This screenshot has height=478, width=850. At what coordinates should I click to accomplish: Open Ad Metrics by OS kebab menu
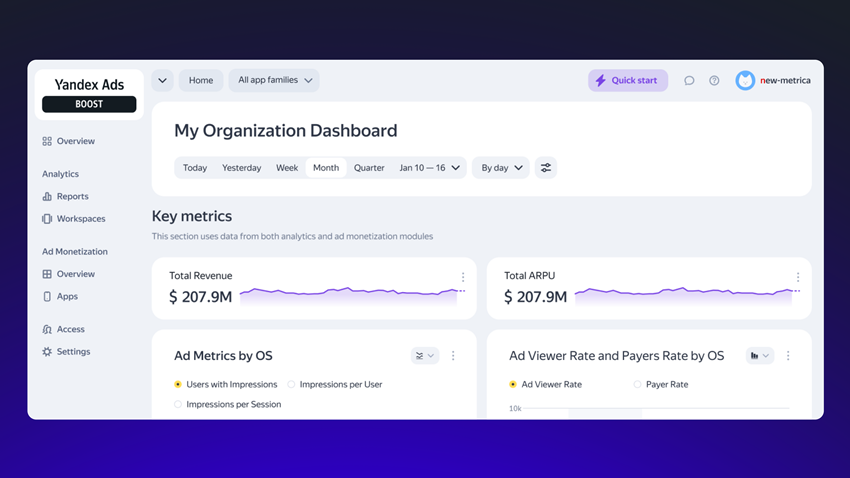tap(453, 356)
